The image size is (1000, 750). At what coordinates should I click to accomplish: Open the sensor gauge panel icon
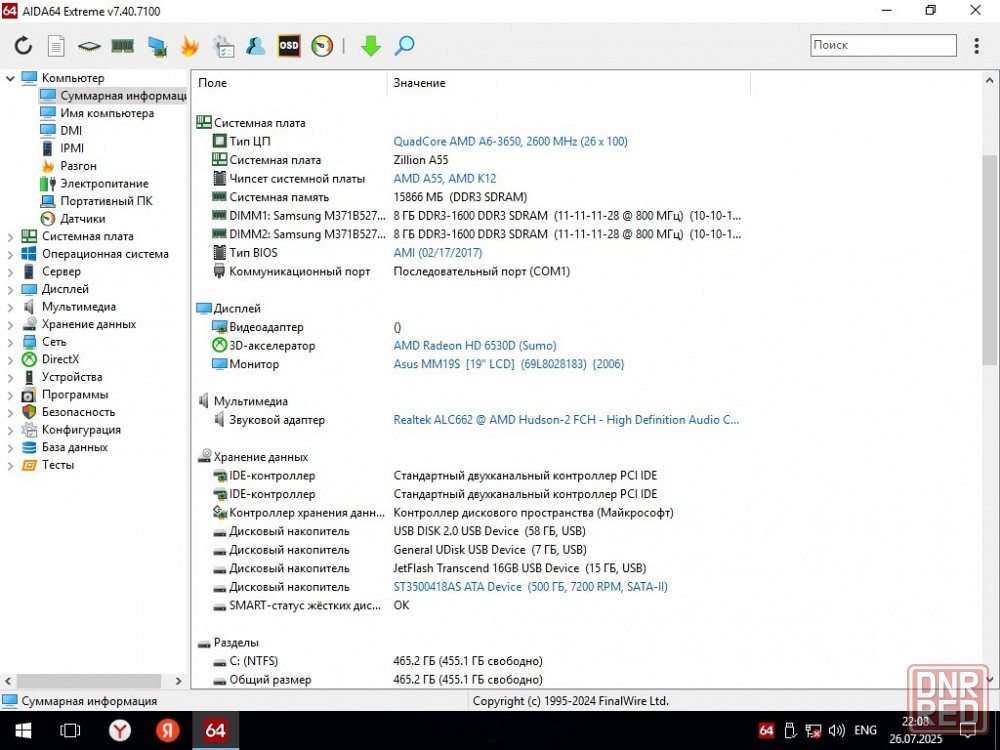tap(321, 46)
